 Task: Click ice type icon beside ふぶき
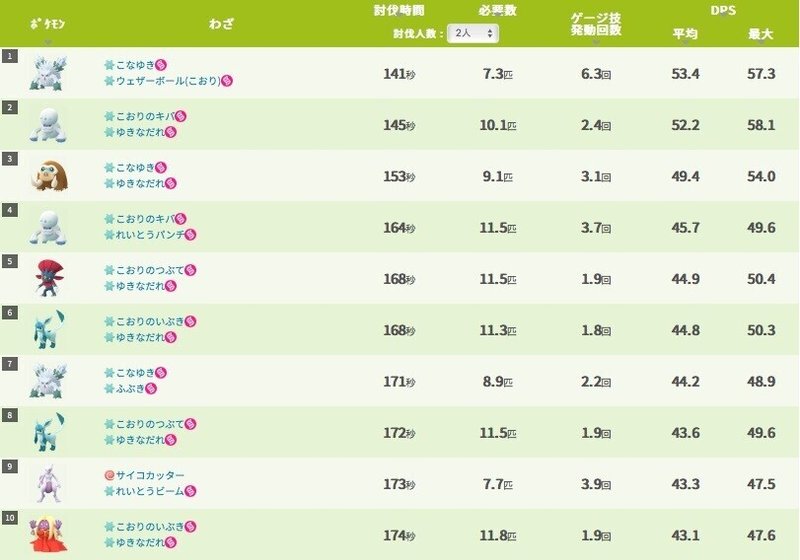pyautogui.click(x=109, y=389)
